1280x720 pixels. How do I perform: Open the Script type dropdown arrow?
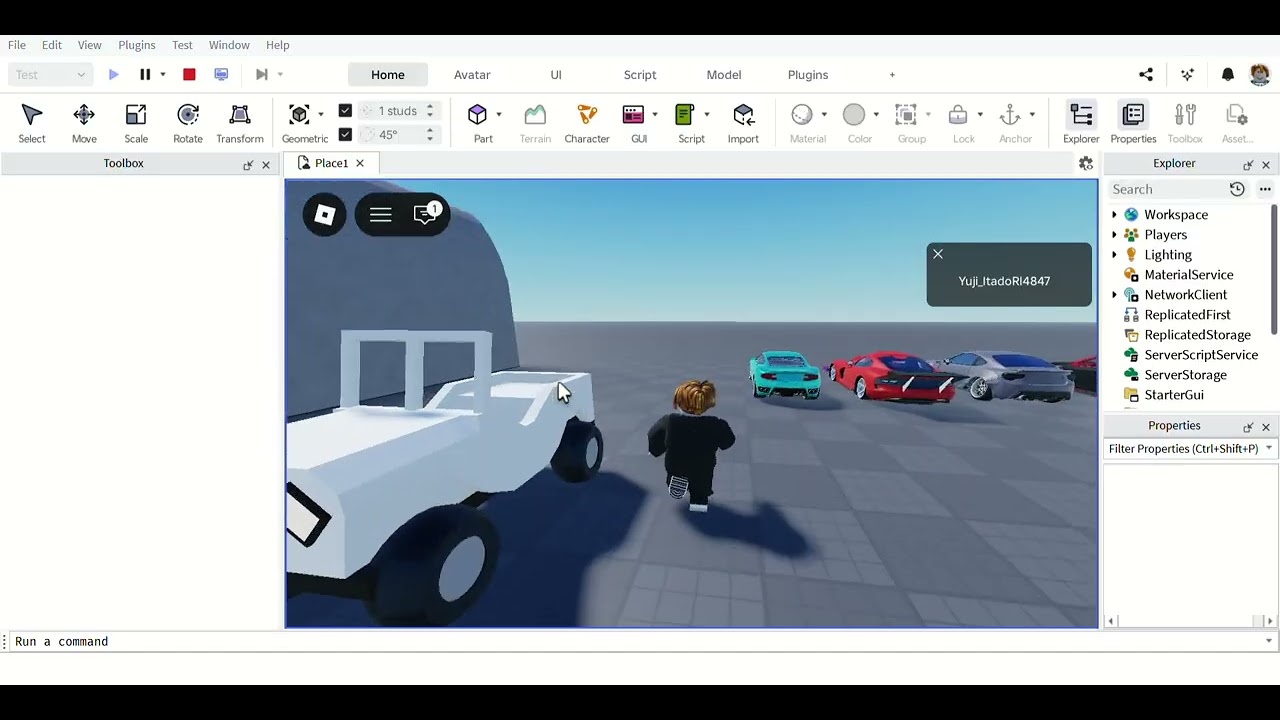(706, 114)
